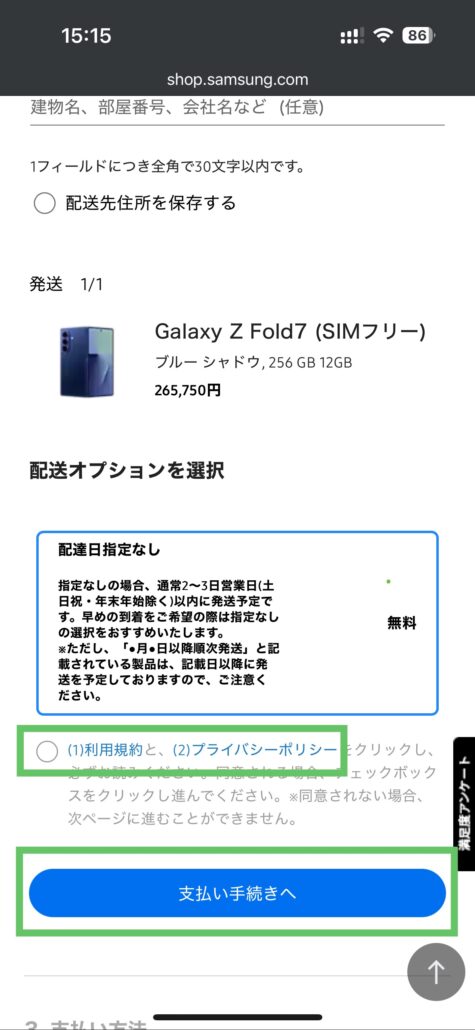This screenshot has width=475, height=1030.
Task: Open the (1)利用規約 link
Action: (104, 750)
